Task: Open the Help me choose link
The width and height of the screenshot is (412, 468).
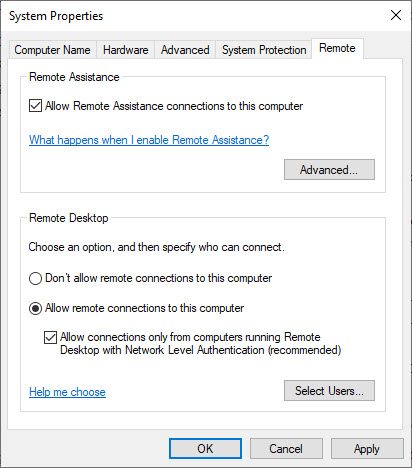Action: tap(67, 392)
